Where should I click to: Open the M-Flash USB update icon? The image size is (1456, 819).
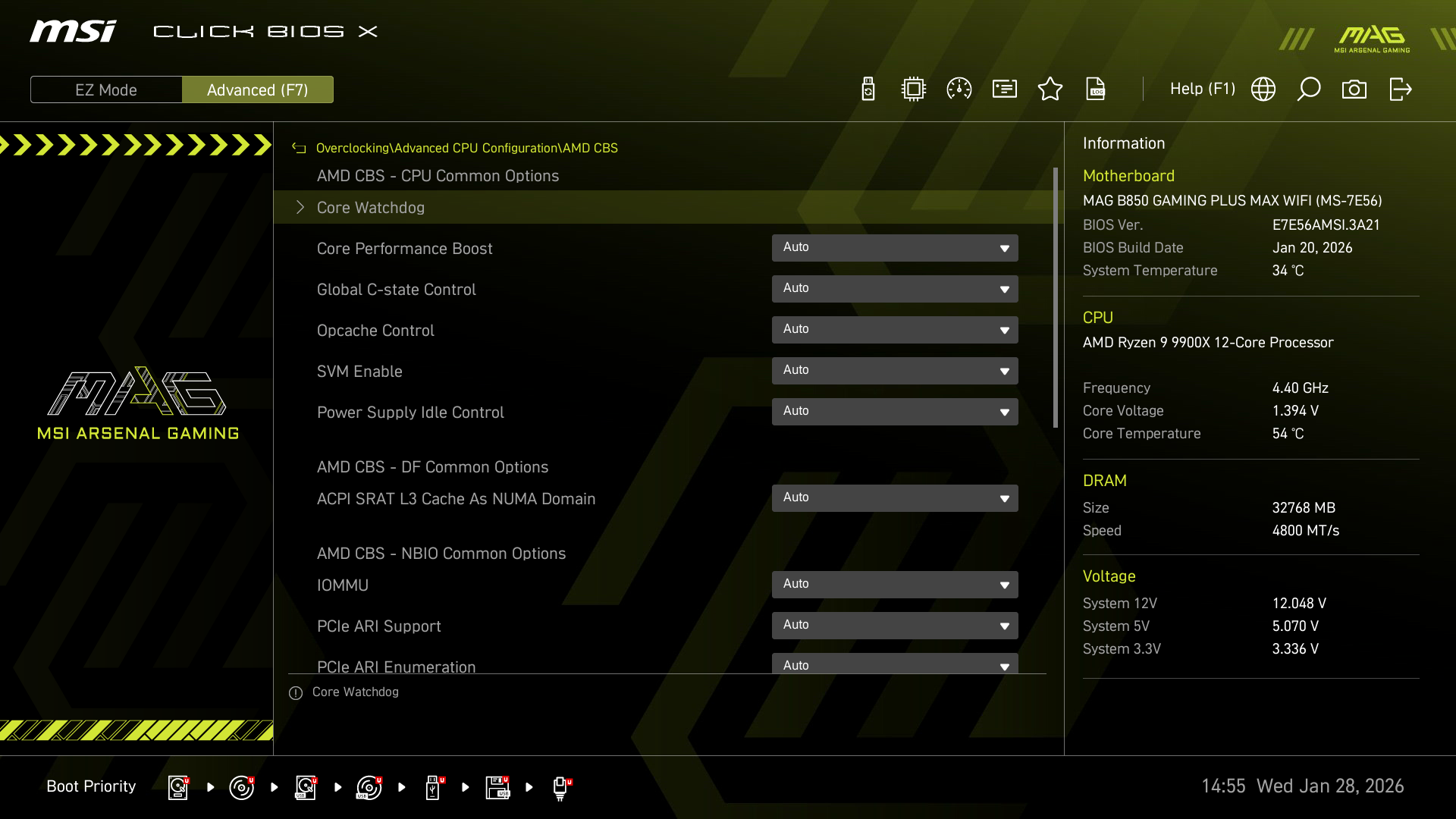pyautogui.click(x=868, y=89)
